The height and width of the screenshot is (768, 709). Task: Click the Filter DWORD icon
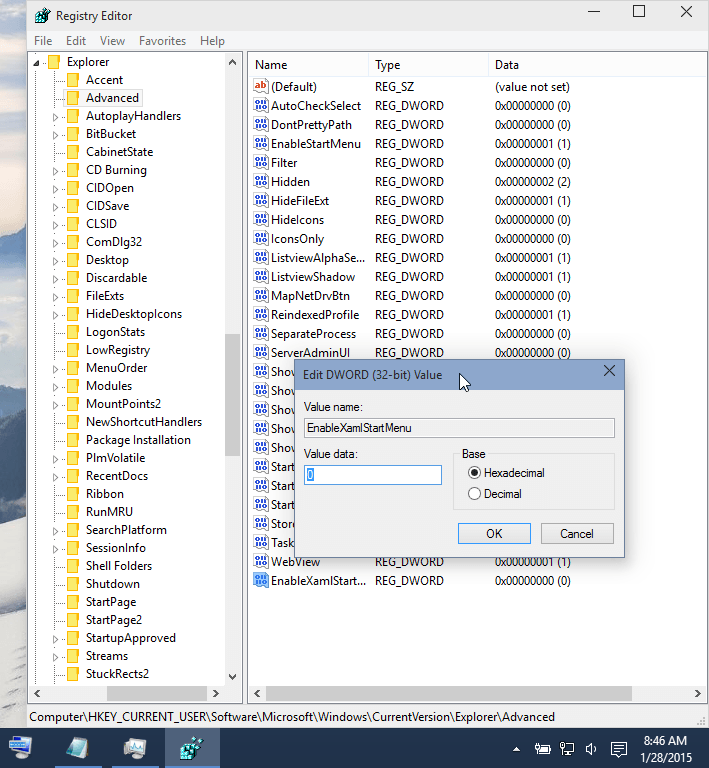pyautogui.click(x=261, y=162)
